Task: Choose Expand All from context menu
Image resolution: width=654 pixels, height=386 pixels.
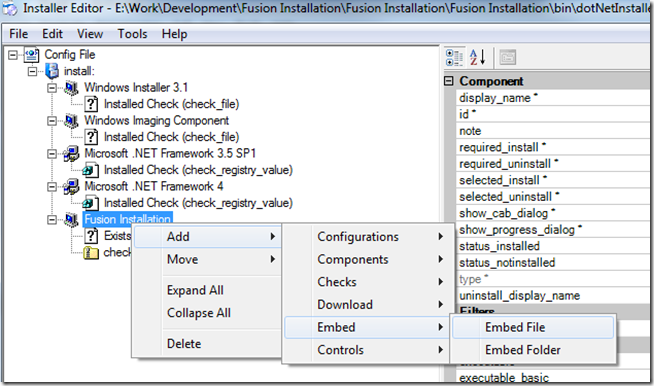Action: pos(208,290)
